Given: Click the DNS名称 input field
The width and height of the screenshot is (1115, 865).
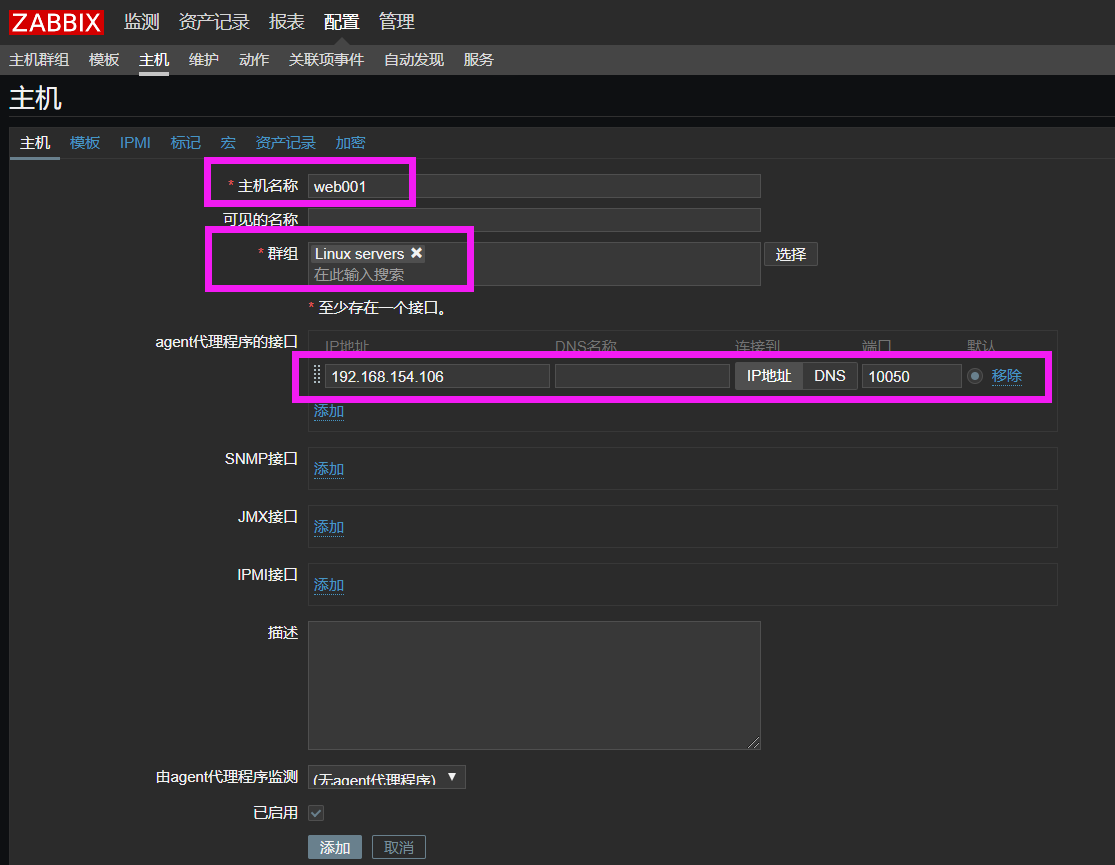Looking at the screenshot, I should [x=642, y=376].
